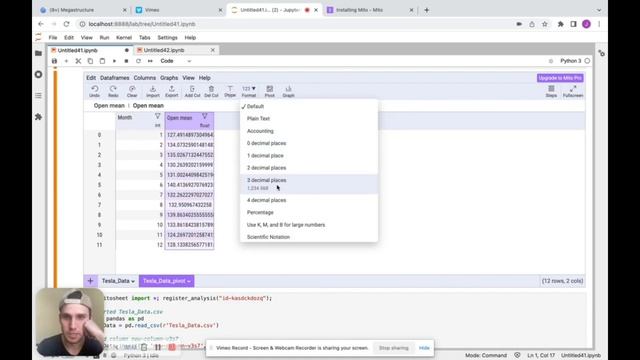This screenshot has height=360, width=640.
Task: Open the extension manager puzzle icon
Action: pos(38,117)
